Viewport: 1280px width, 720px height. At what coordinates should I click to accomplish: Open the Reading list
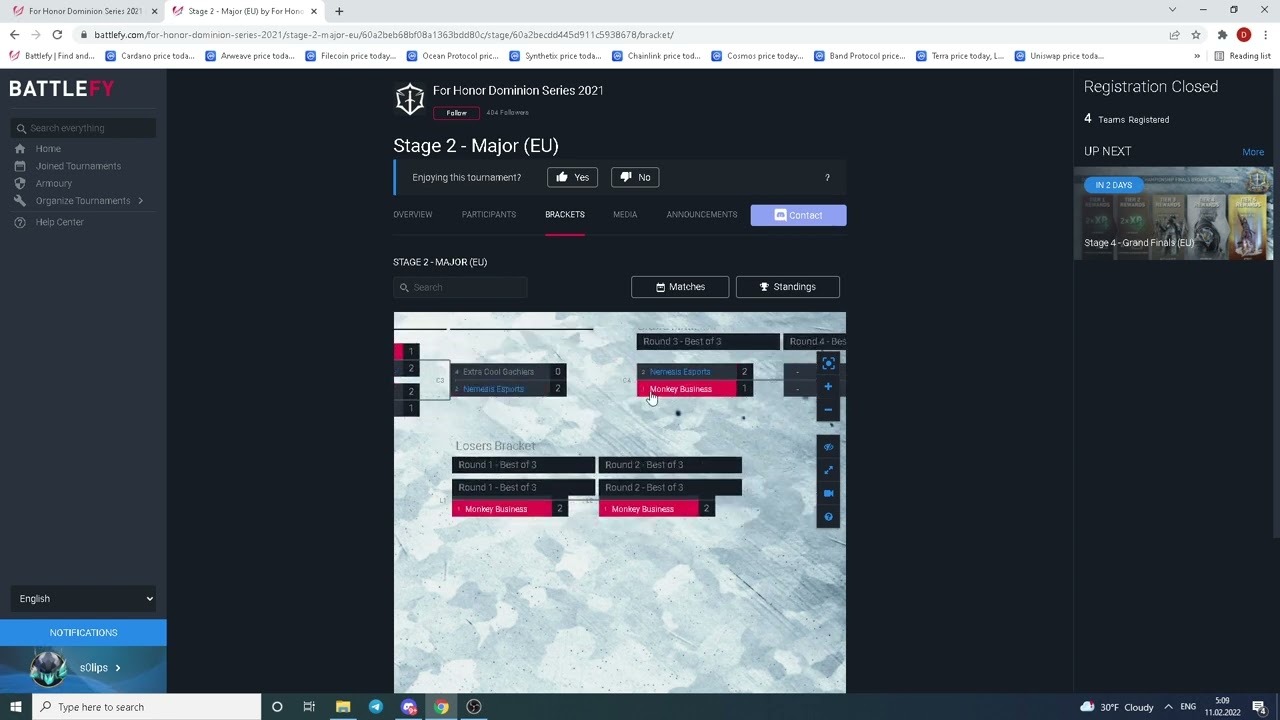tap(1244, 56)
